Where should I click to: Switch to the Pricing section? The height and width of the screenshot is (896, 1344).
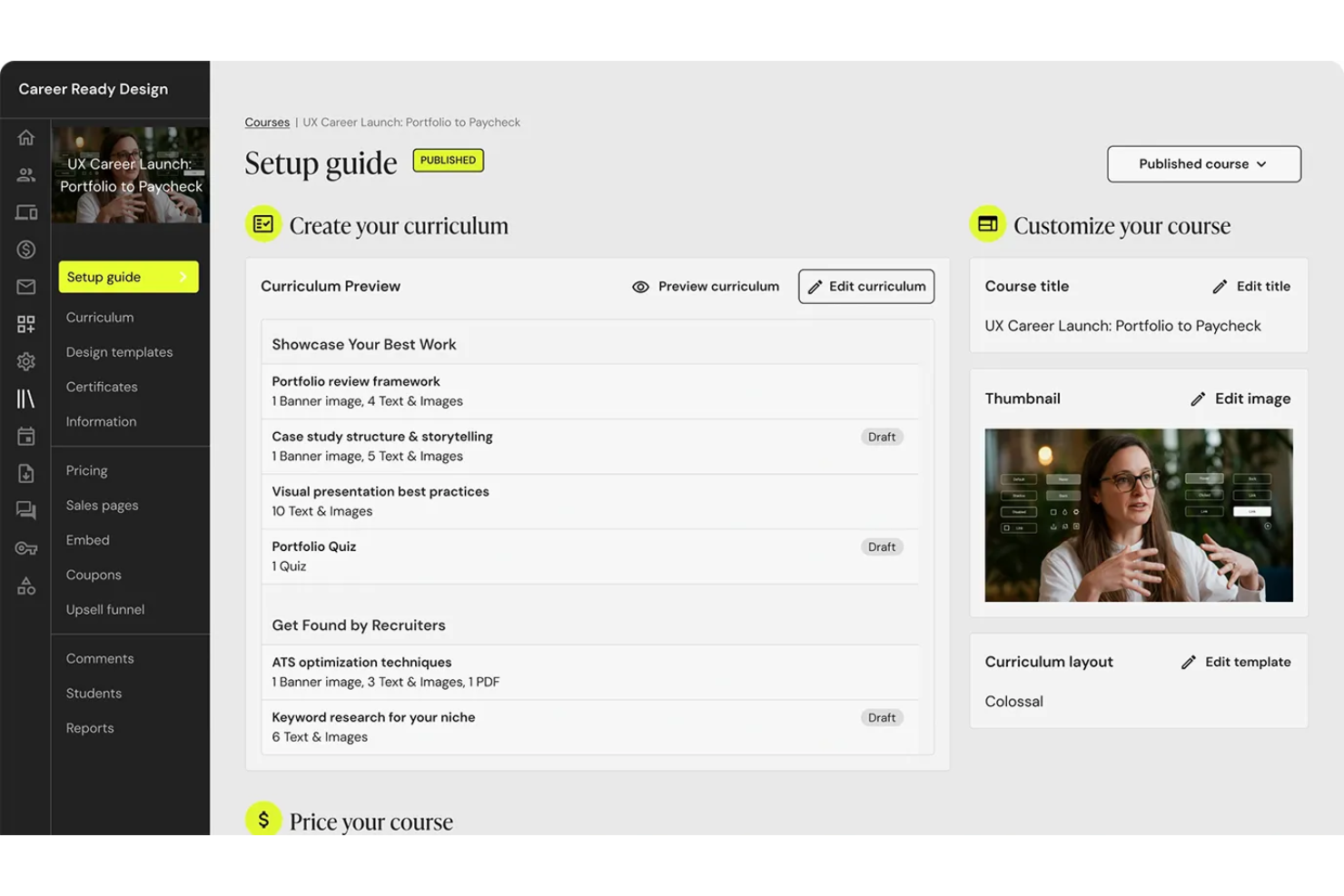click(x=86, y=470)
